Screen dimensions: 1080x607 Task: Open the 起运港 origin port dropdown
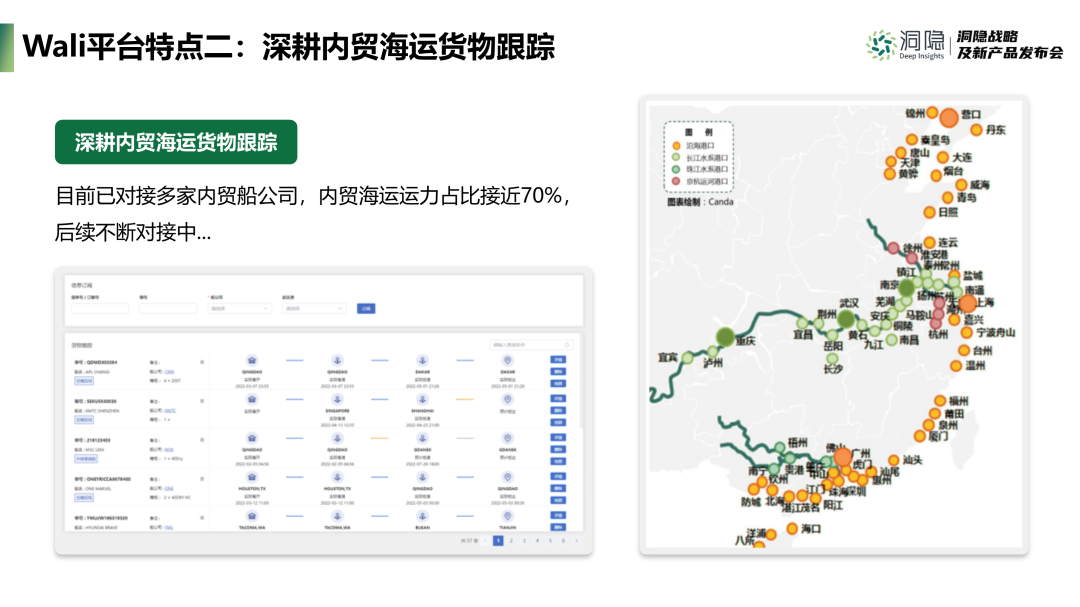click(315, 308)
